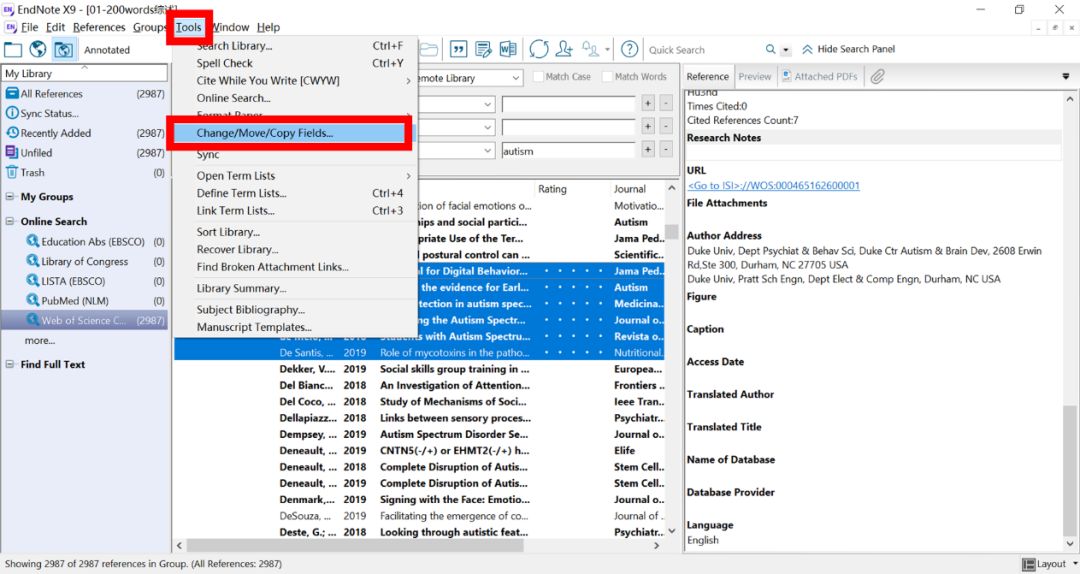Open the Help question mark icon
Image resolution: width=1080 pixels, height=574 pixels.
pyautogui.click(x=629, y=49)
